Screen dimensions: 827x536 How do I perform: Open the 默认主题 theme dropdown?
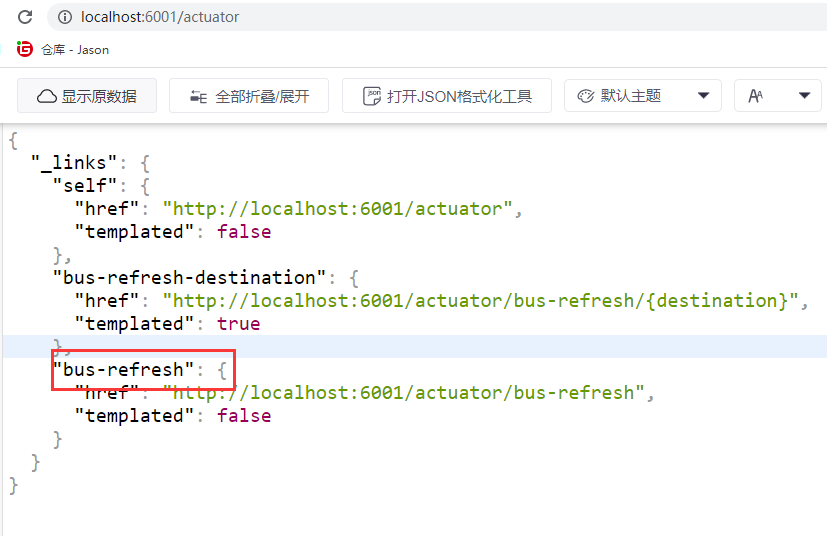tap(643, 95)
